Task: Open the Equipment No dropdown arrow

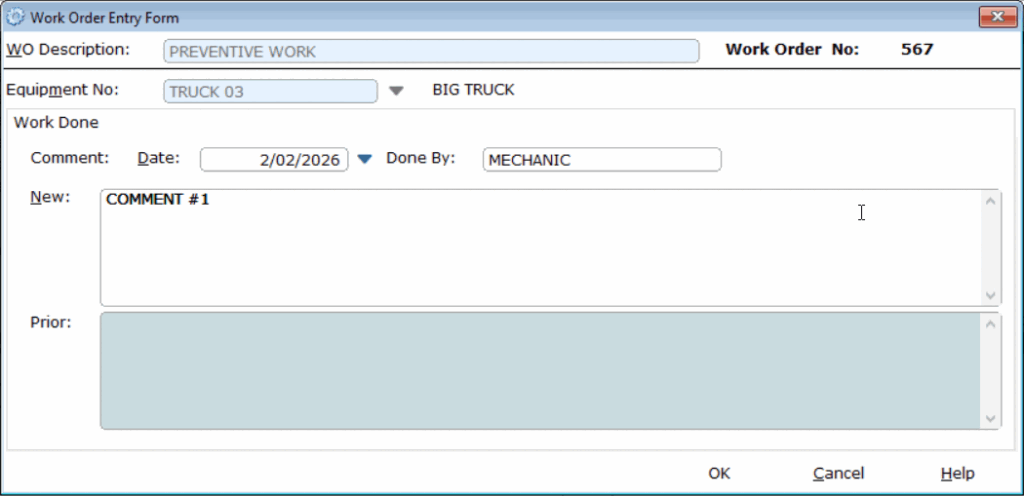Action: (x=396, y=91)
